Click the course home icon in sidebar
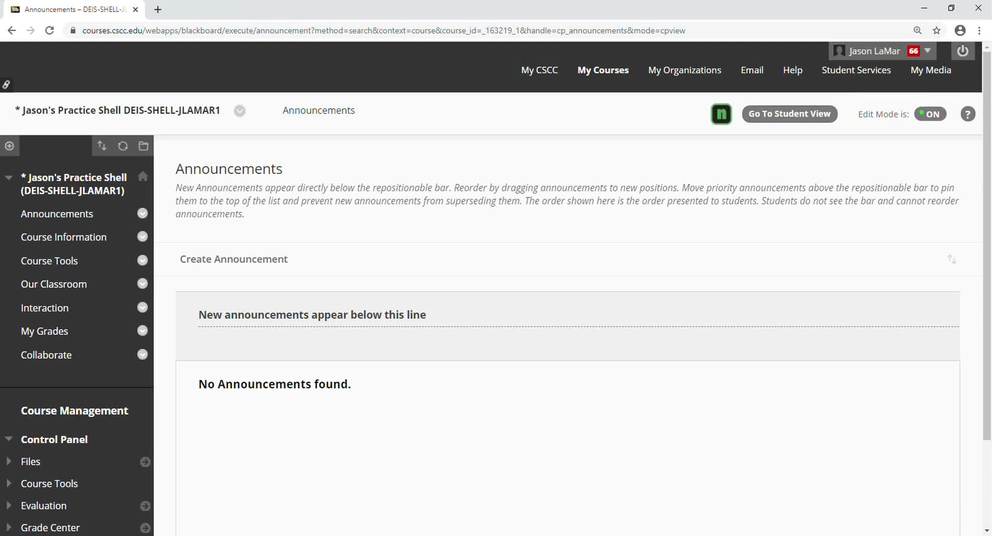 click(x=143, y=177)
